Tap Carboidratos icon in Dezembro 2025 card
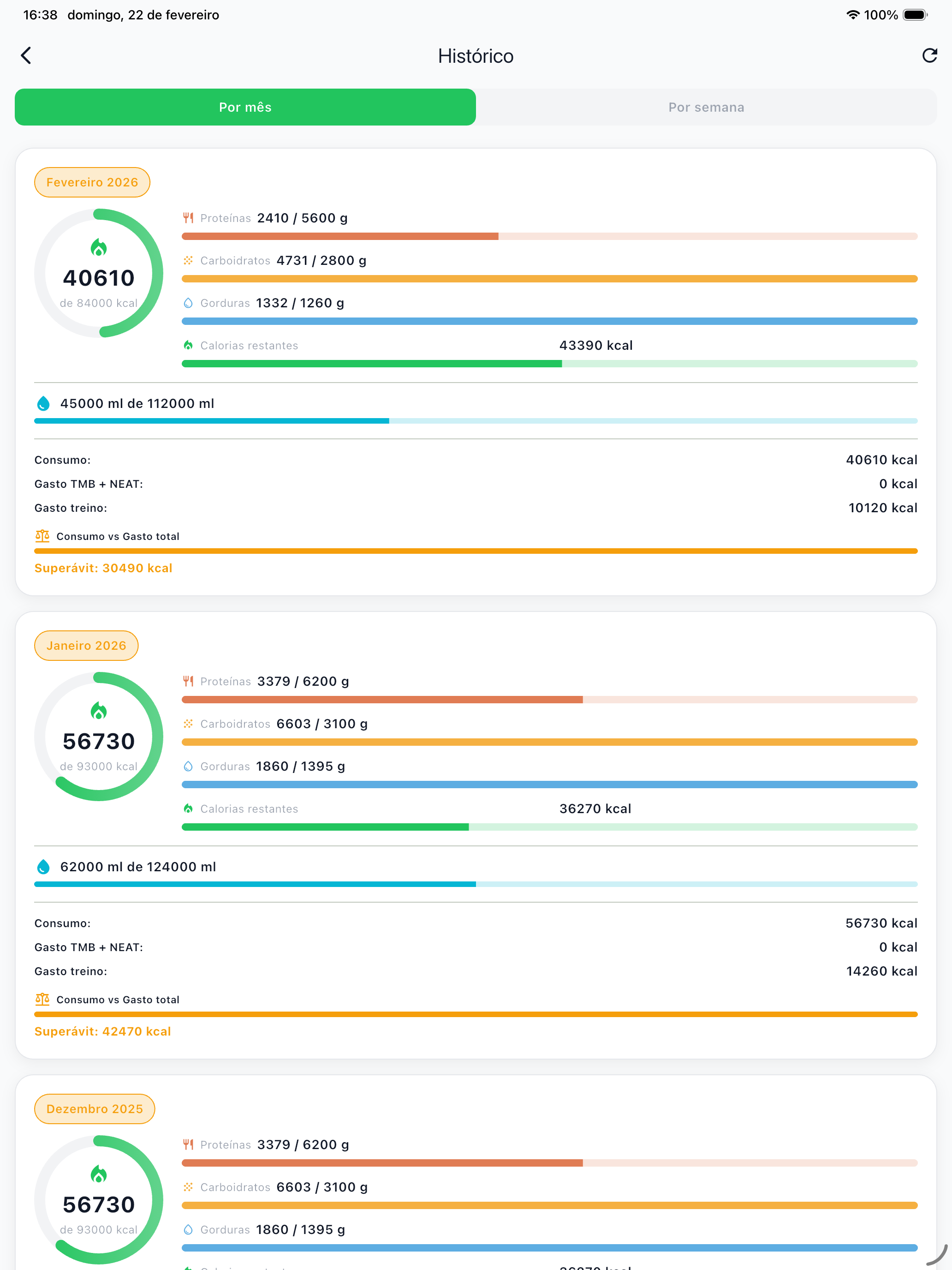This screenshot has width=952, height=1270. (188, 1187)
